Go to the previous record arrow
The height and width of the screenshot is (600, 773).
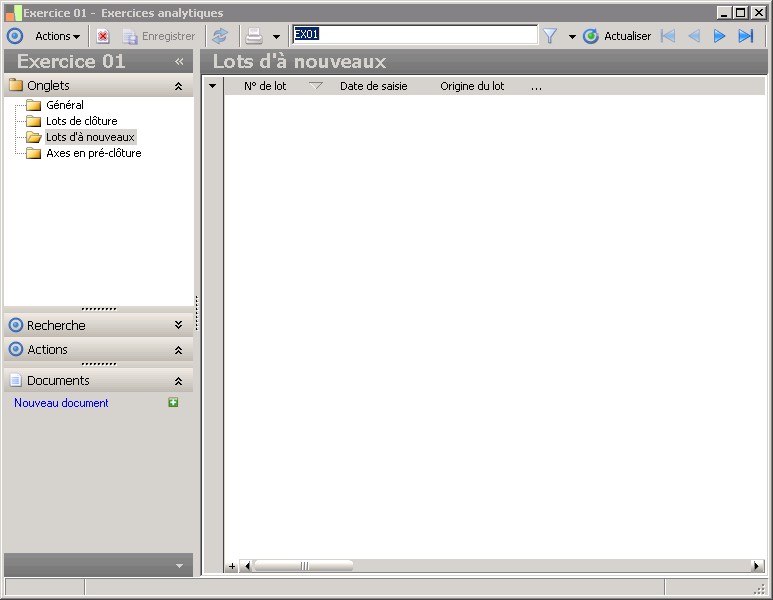[694, 36]
